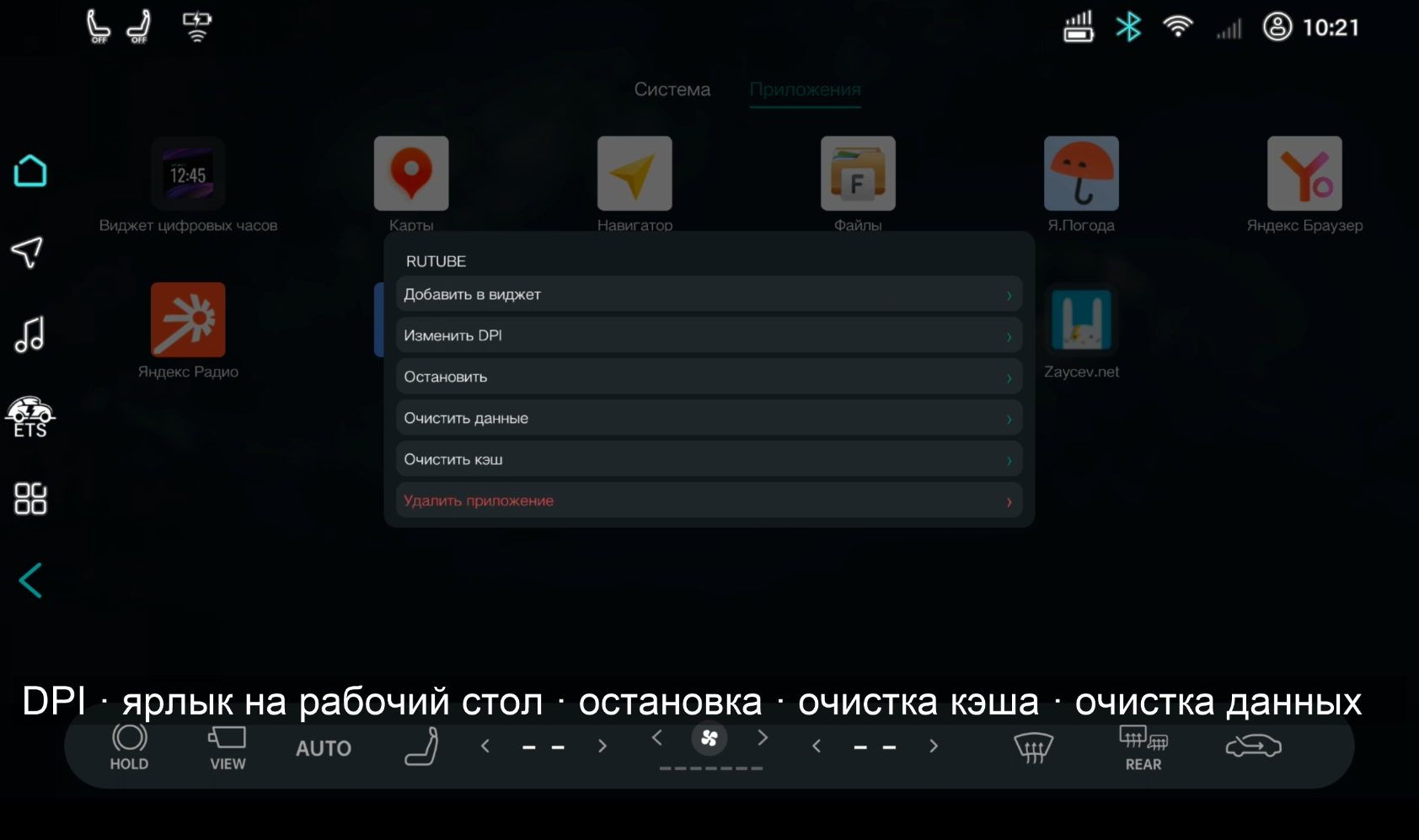The height and width of the screenshot is (840, 1419).
Task: Open the music section in sidebar
Action: coord(29,334)
